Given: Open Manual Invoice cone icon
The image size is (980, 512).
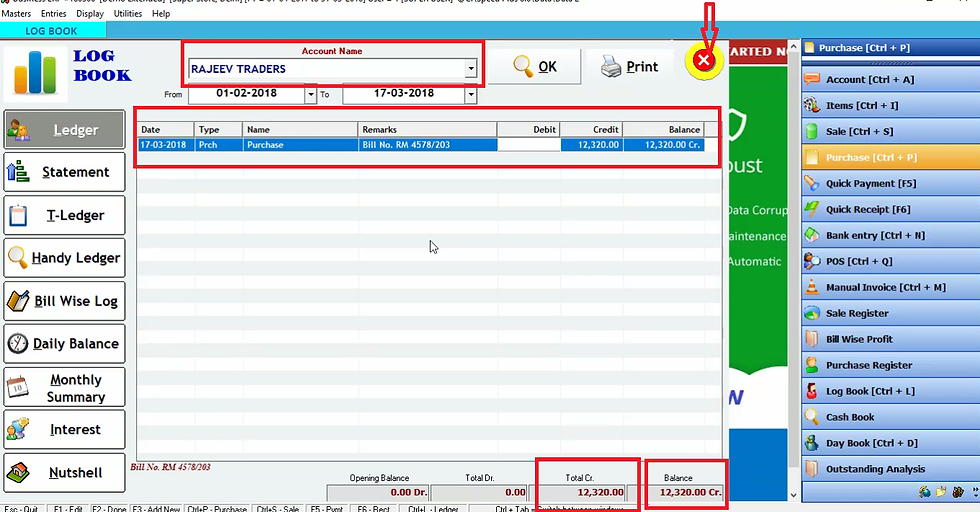Looking at the screenshot, I should pyautogui.click(x=812, y=287).
